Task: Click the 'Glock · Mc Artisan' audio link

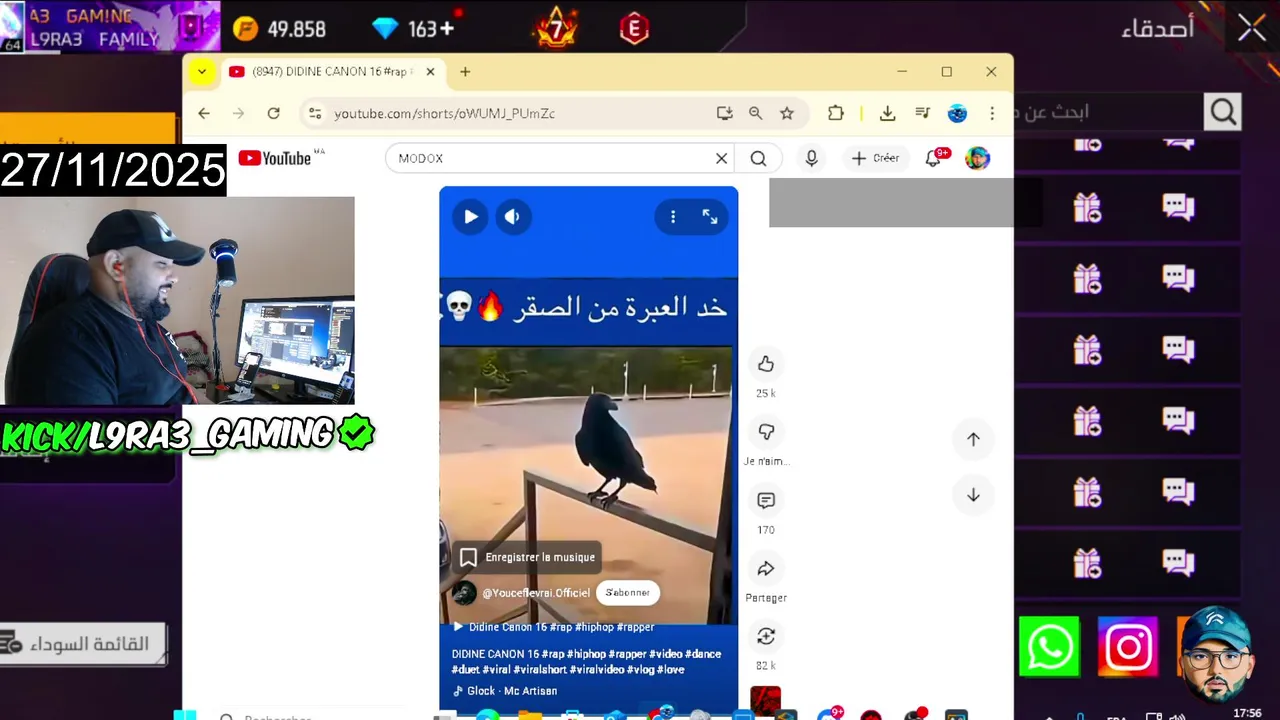Action: (x=505, y=691)
